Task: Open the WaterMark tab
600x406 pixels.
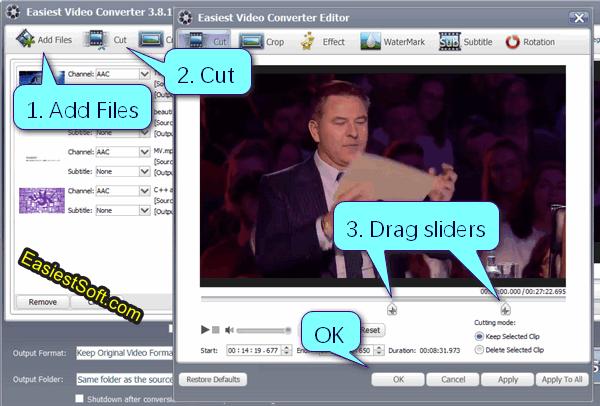Action: pyautogui.click(x=392, y=41)
